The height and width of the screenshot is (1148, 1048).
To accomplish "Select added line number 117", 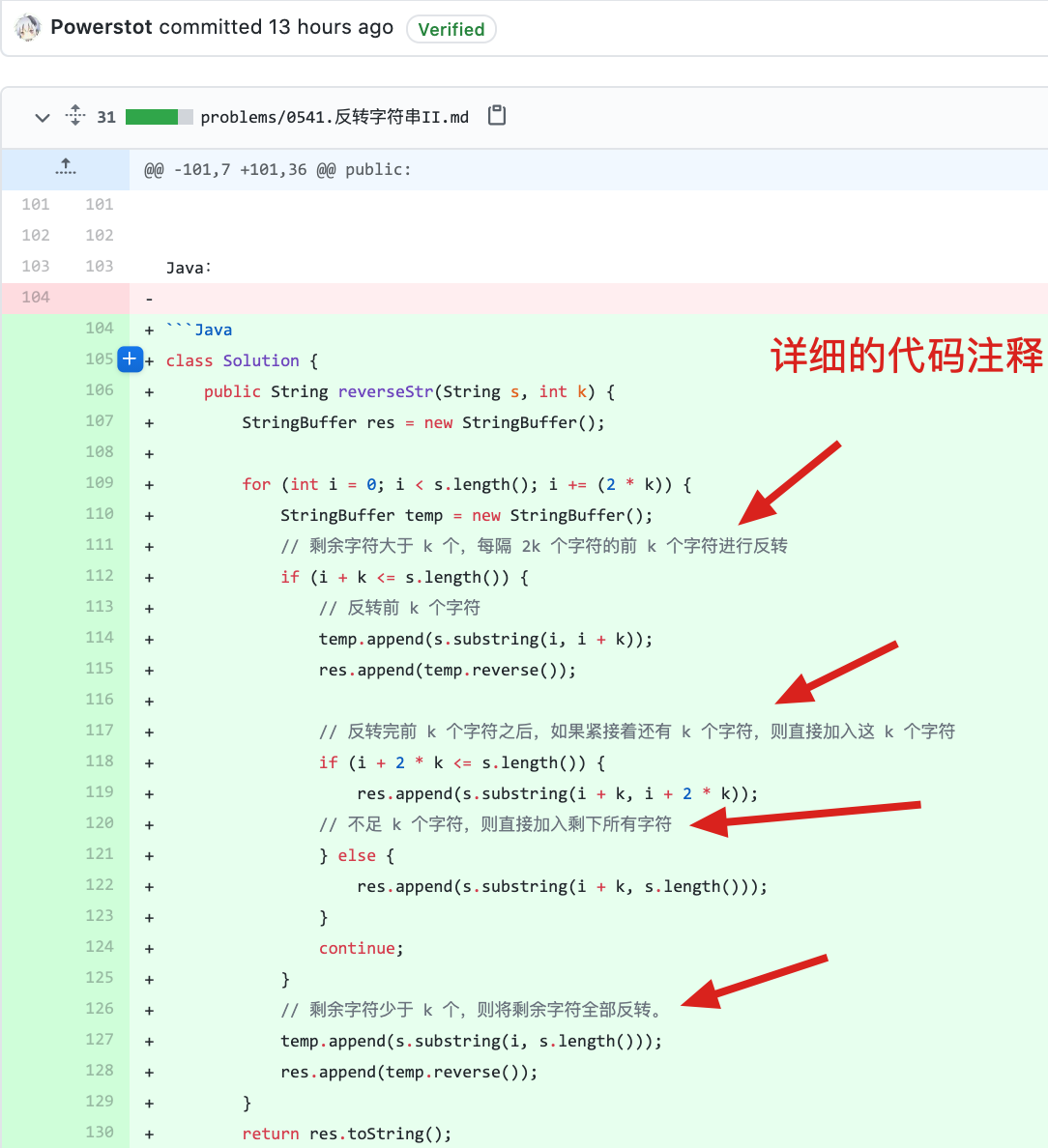I will pos(99,730).
